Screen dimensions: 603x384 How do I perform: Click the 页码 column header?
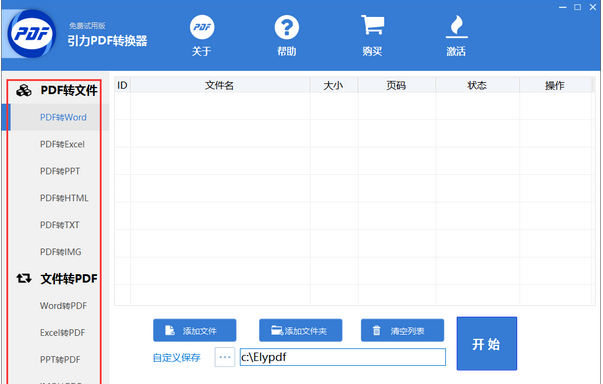point(396,85)
